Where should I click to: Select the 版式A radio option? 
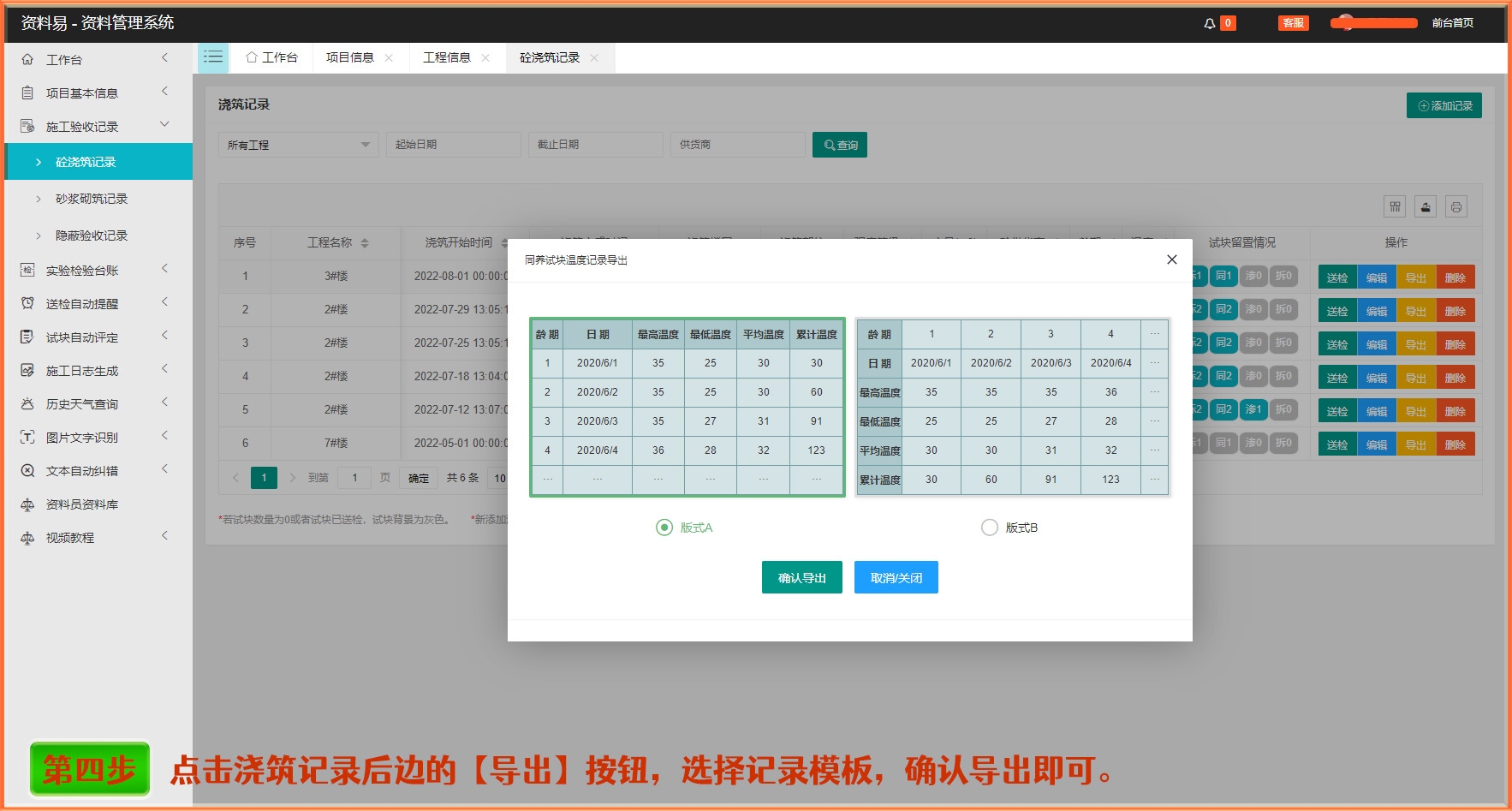[664, 528]
